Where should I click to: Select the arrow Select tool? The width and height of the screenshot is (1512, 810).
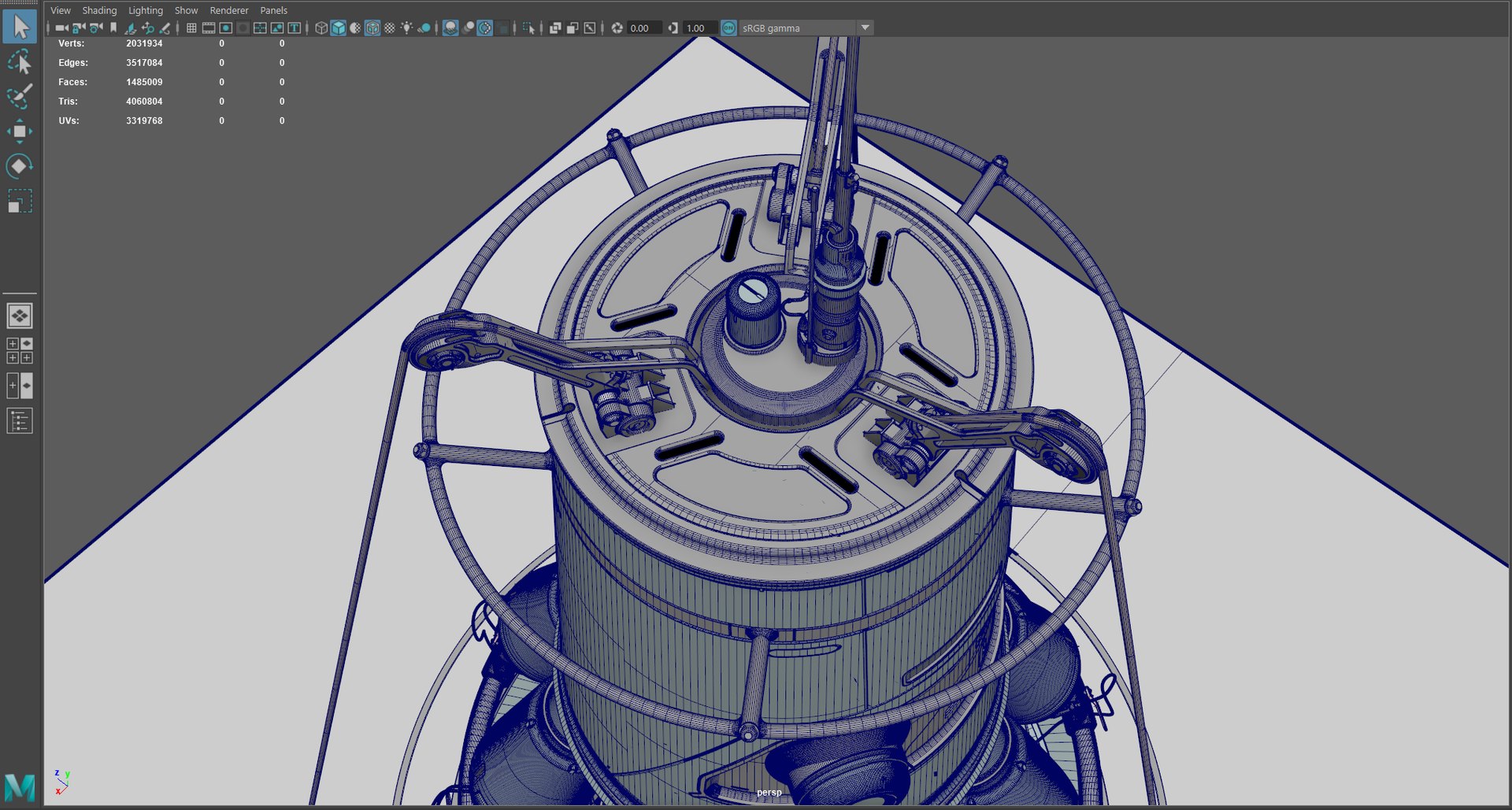(x=20, y=27)
